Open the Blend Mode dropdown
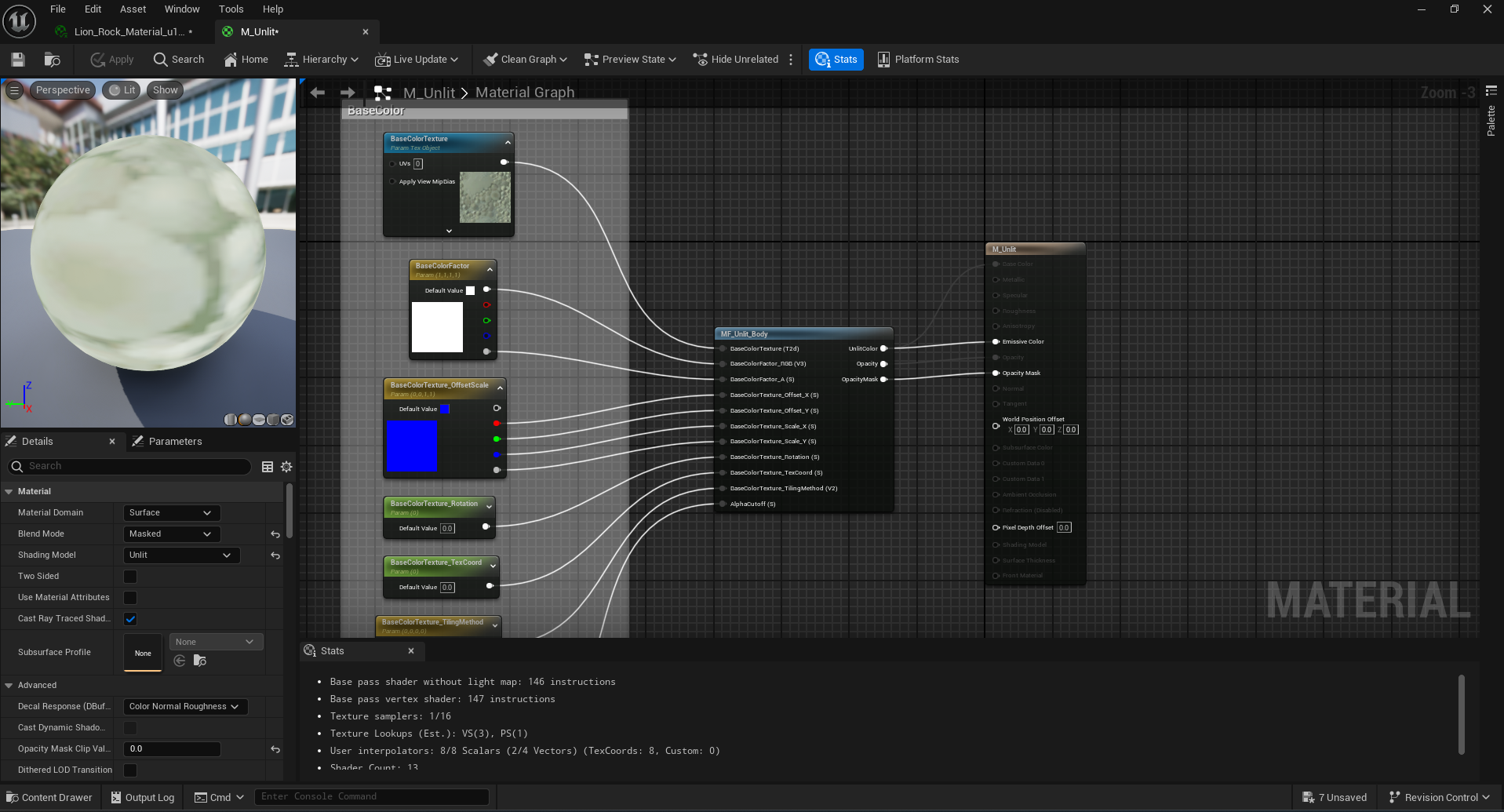The image size is (1504, 812). 170,534
